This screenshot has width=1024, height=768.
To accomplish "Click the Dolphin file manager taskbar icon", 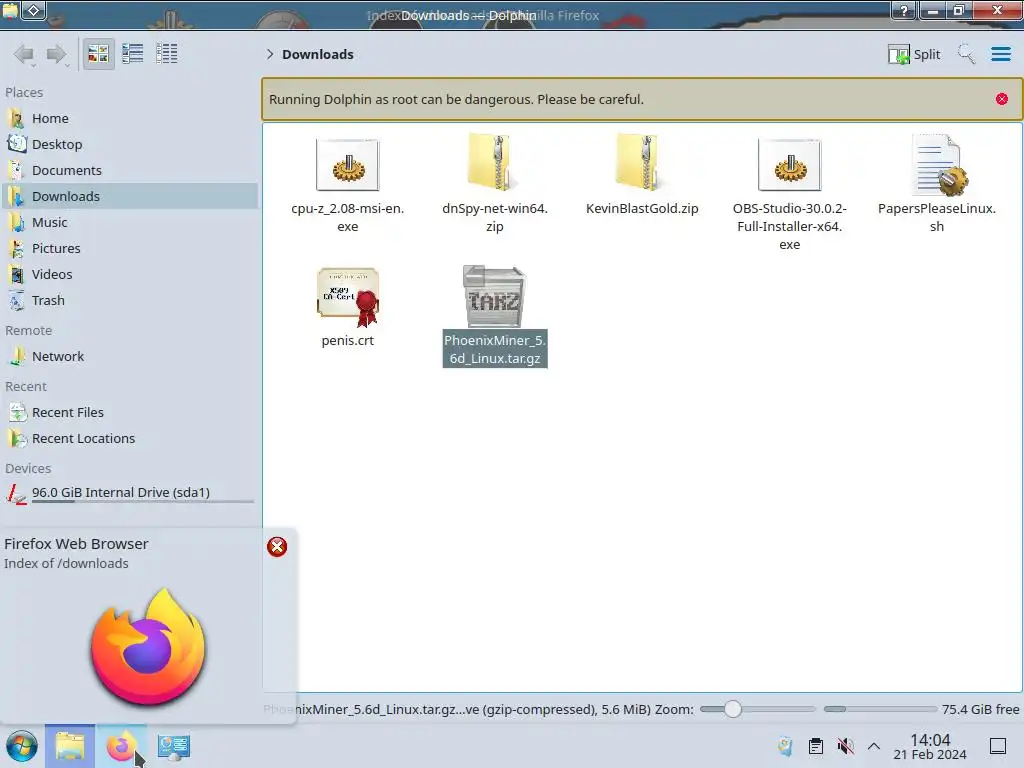I will [x=70, y=746].
